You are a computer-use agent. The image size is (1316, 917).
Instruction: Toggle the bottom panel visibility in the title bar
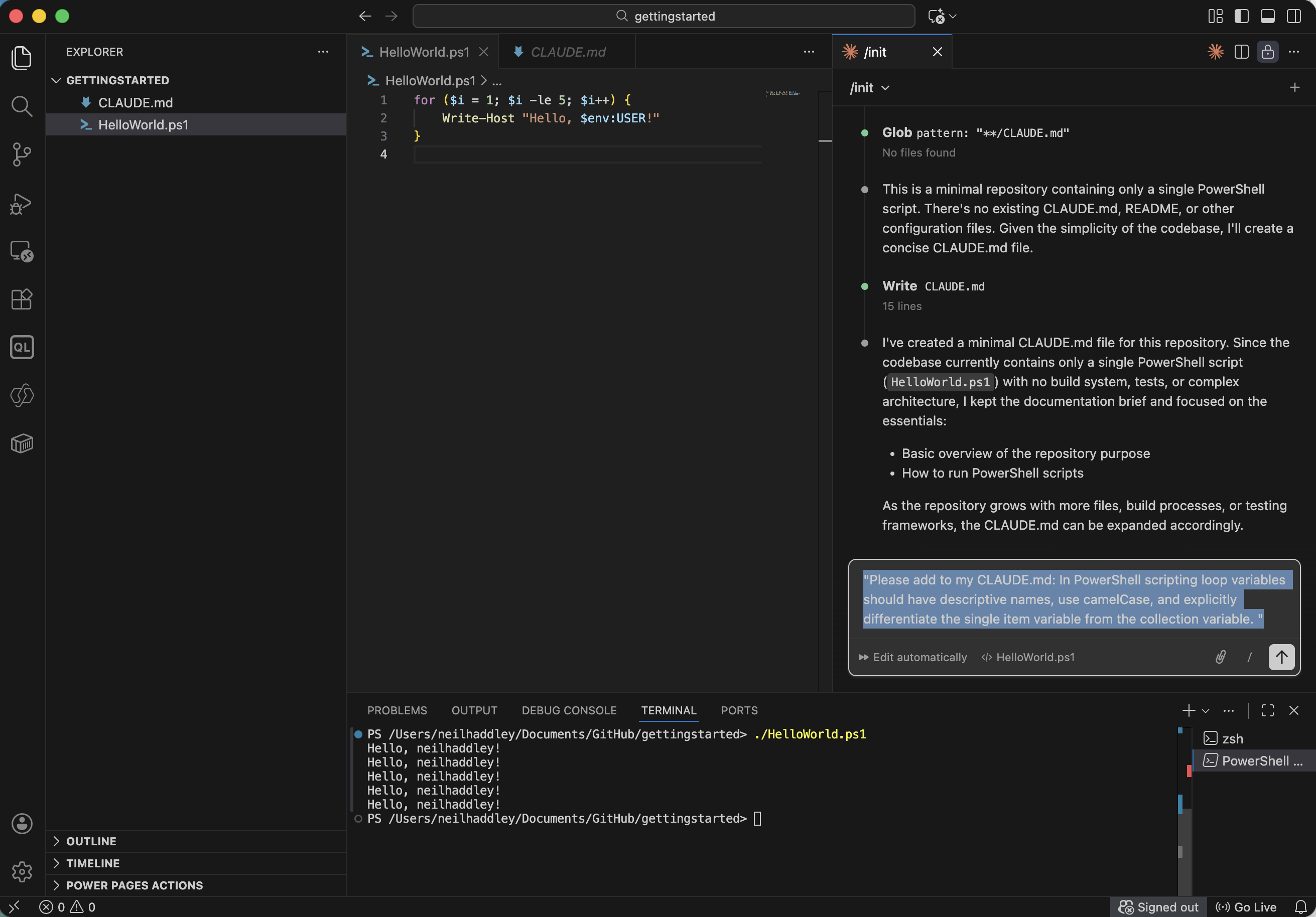pos(1267,16)
